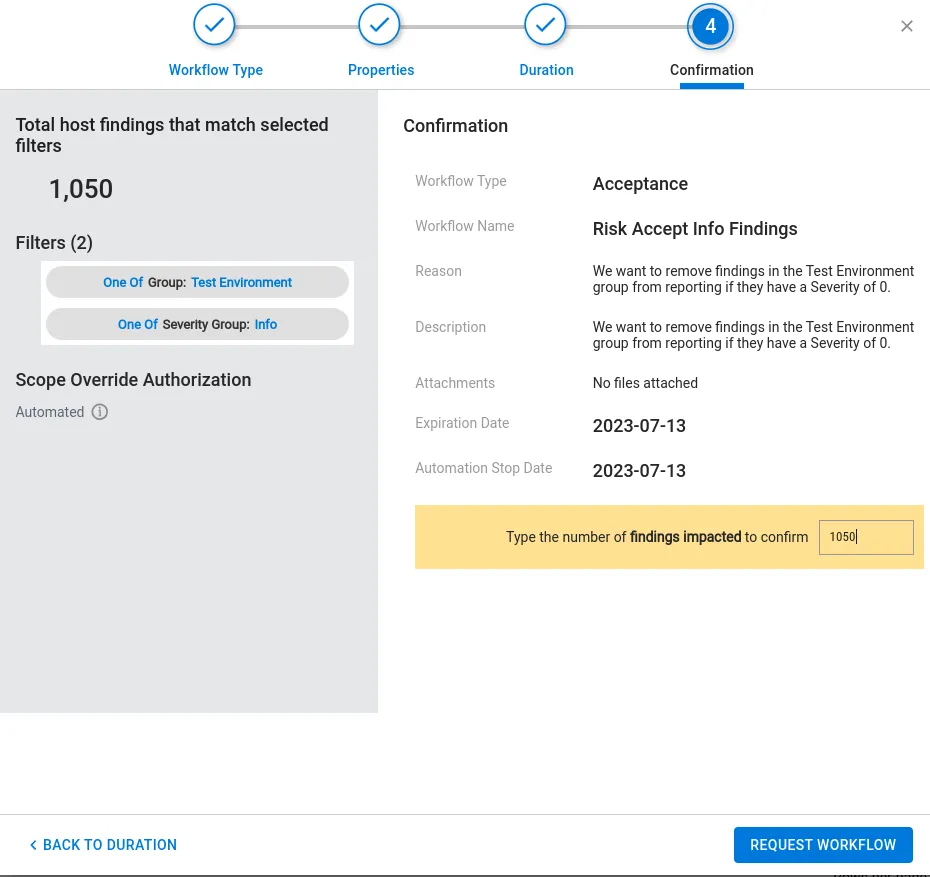Show info about Automated scope override

pyautogui.click(x=100, y=412)
